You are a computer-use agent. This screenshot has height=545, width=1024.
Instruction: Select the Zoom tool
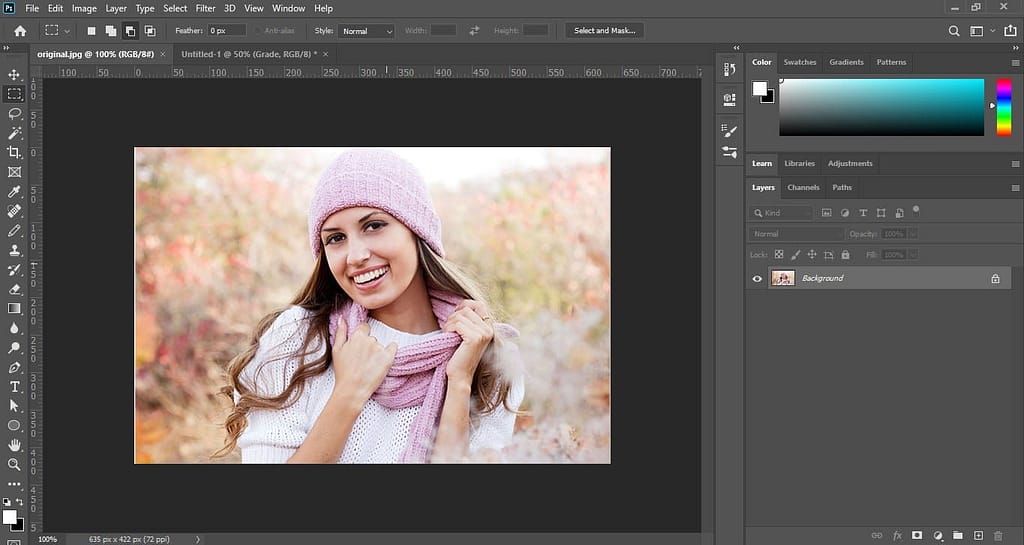[x=14, y=464]
